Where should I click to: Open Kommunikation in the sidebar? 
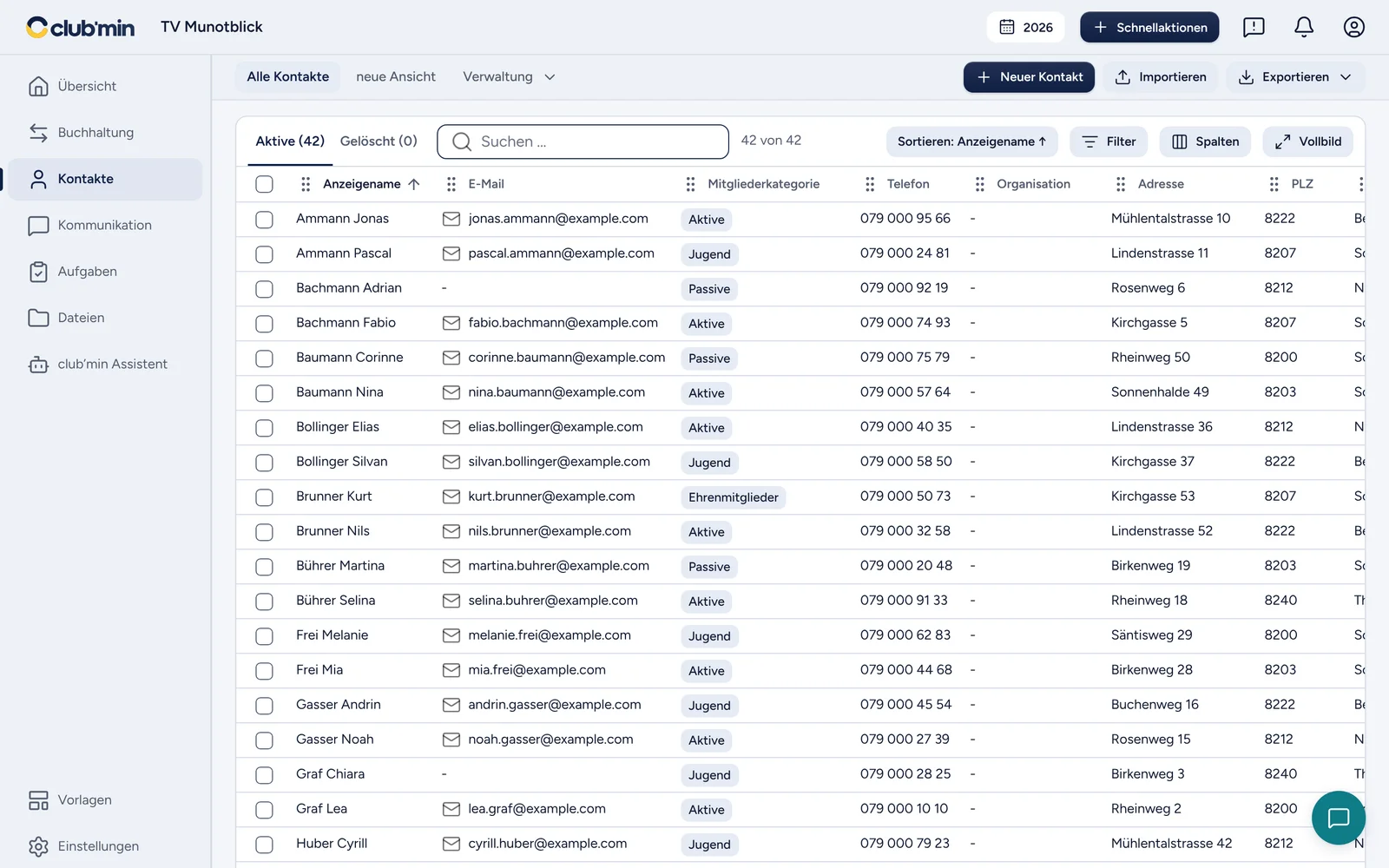click(x=105, y=225)
